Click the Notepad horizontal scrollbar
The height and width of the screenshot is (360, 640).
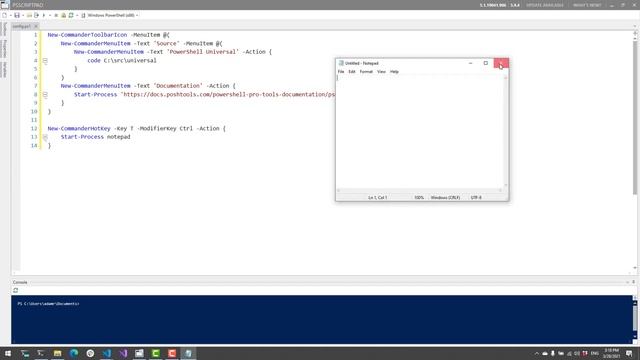coord(420,190)
